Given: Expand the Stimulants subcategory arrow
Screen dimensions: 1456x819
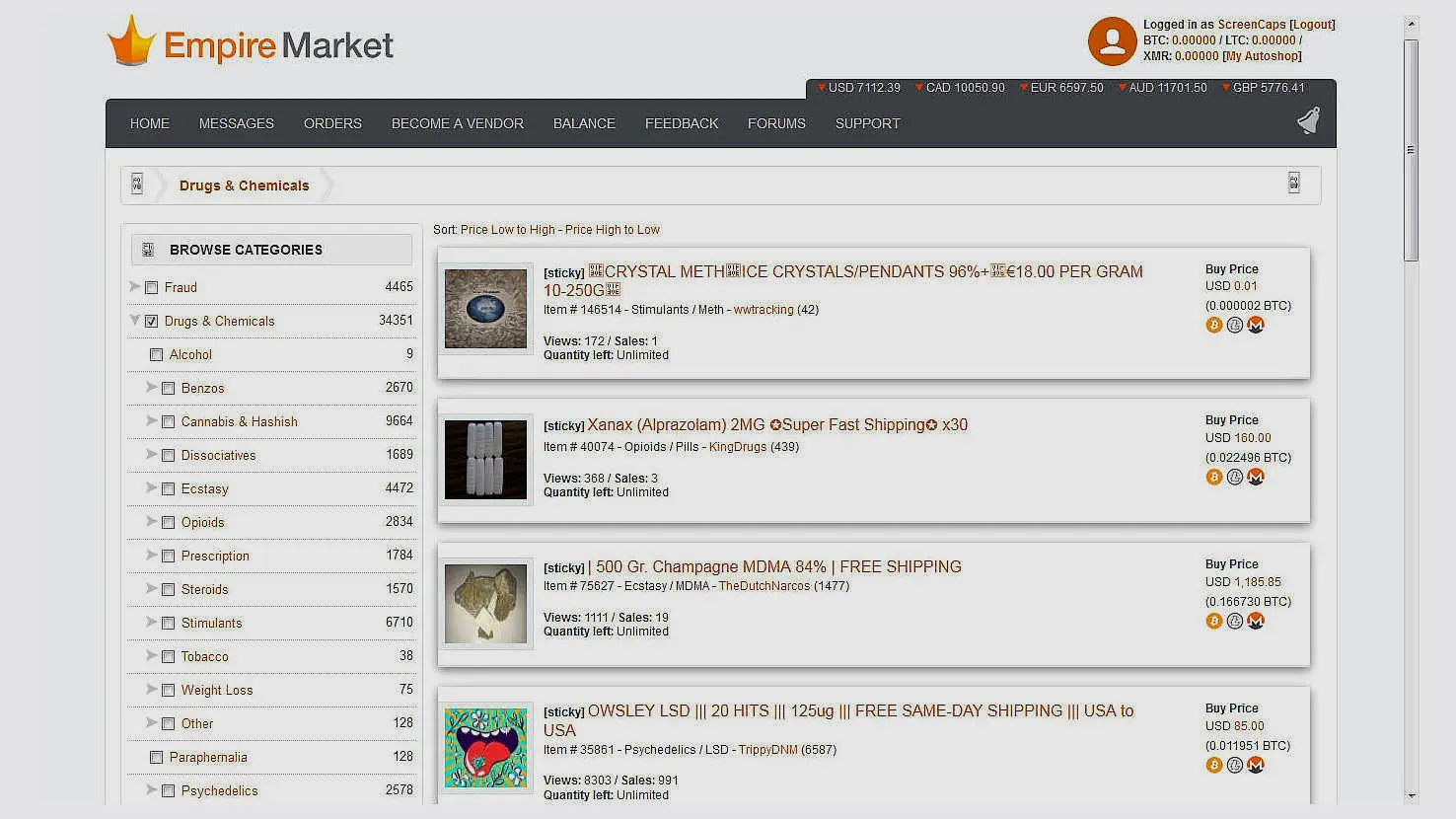Looking at the screenshot, I should 152,622.
